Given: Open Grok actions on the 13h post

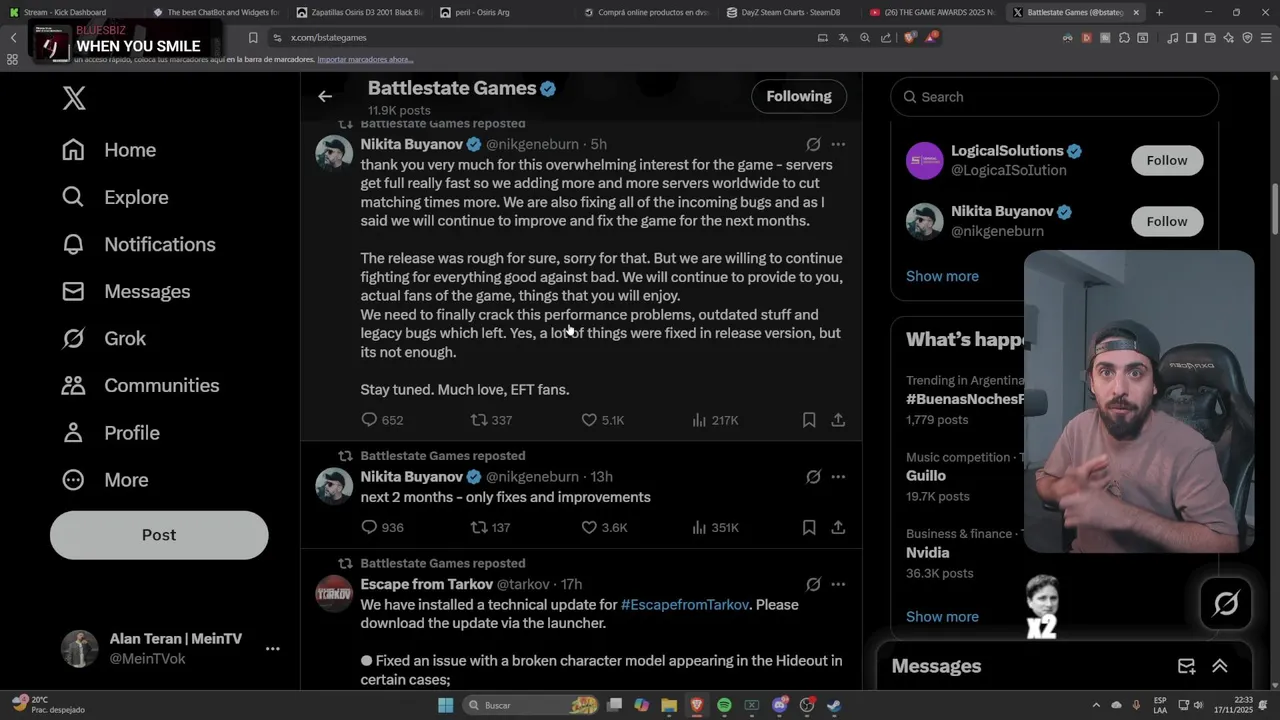Looking at the screenshot, I should tap(813, 477).
